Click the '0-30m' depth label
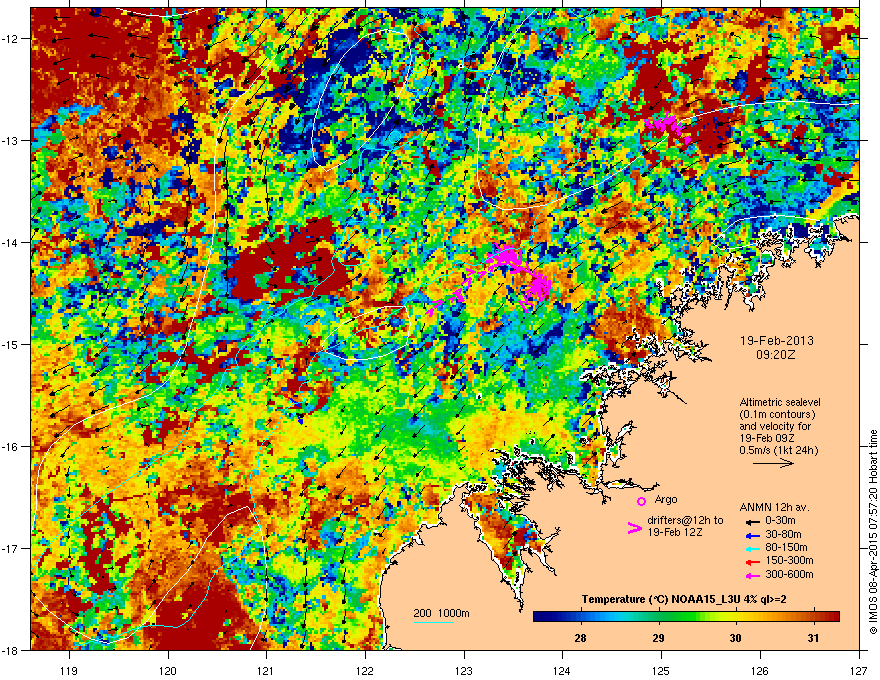This screenshot has width=880, height=680. click(780, 521)
